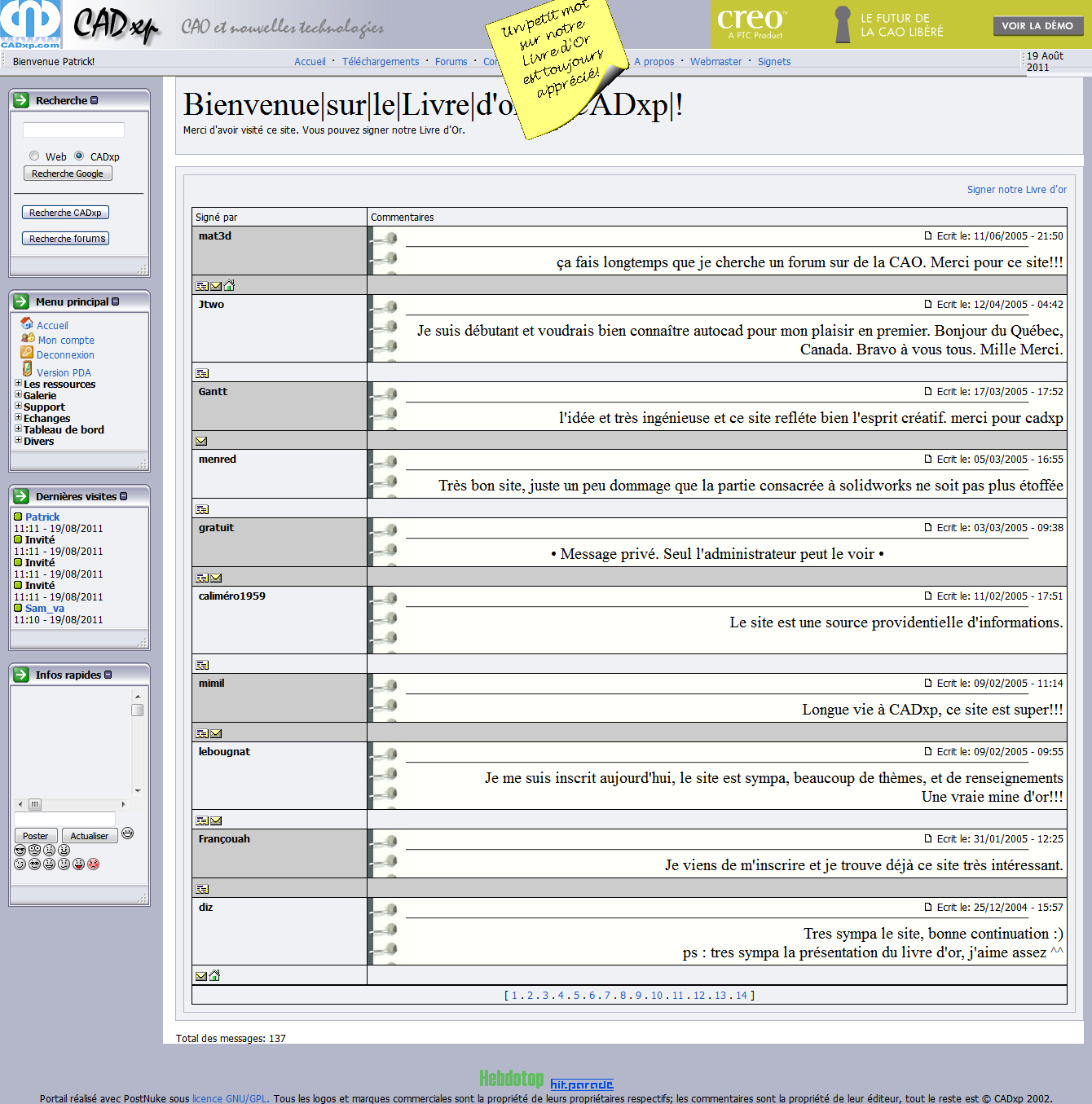Click the search text field in Recherche
Viewport: 1092px width, 1104px height.
point(73,130)
